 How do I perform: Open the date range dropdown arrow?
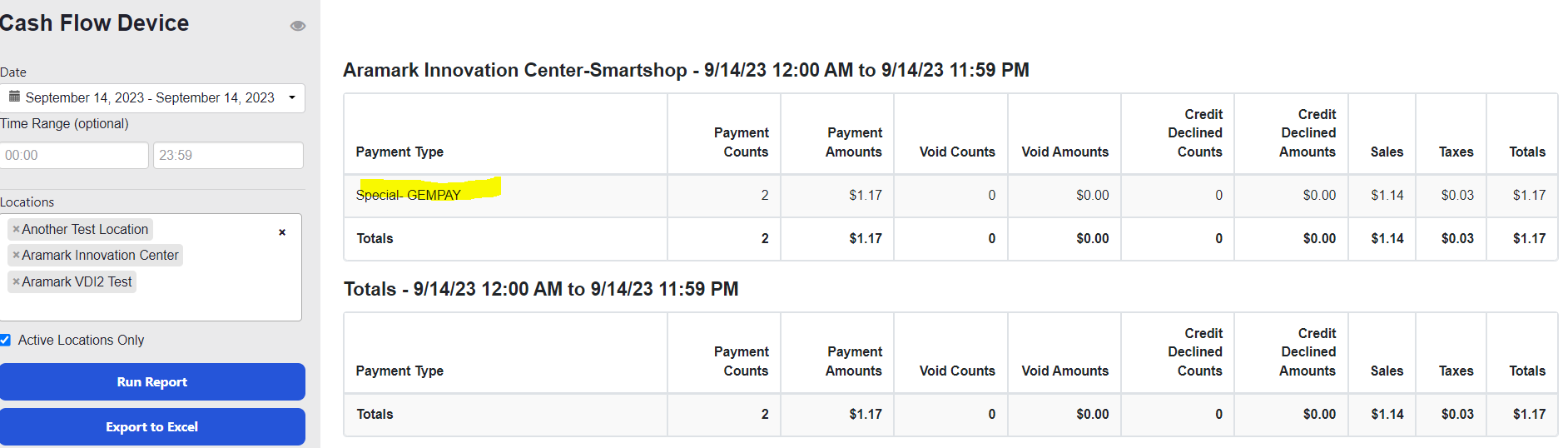point(292,97)
